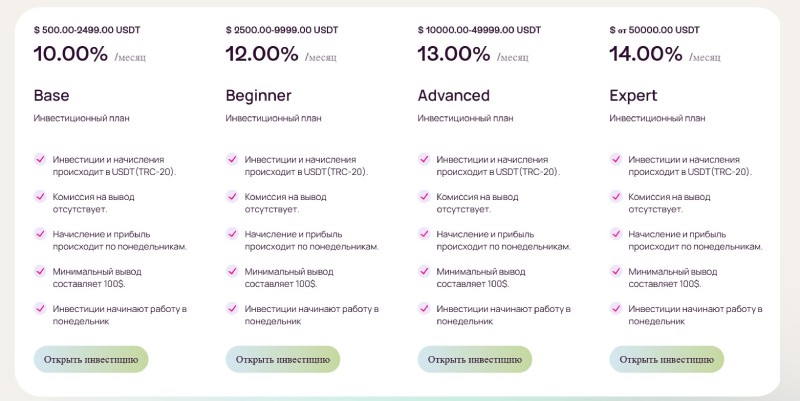Screen dimensions: 800x401
Task: Click Advanced plan USDT (TRC-20) checkmark icon
Action: [424, 159]
